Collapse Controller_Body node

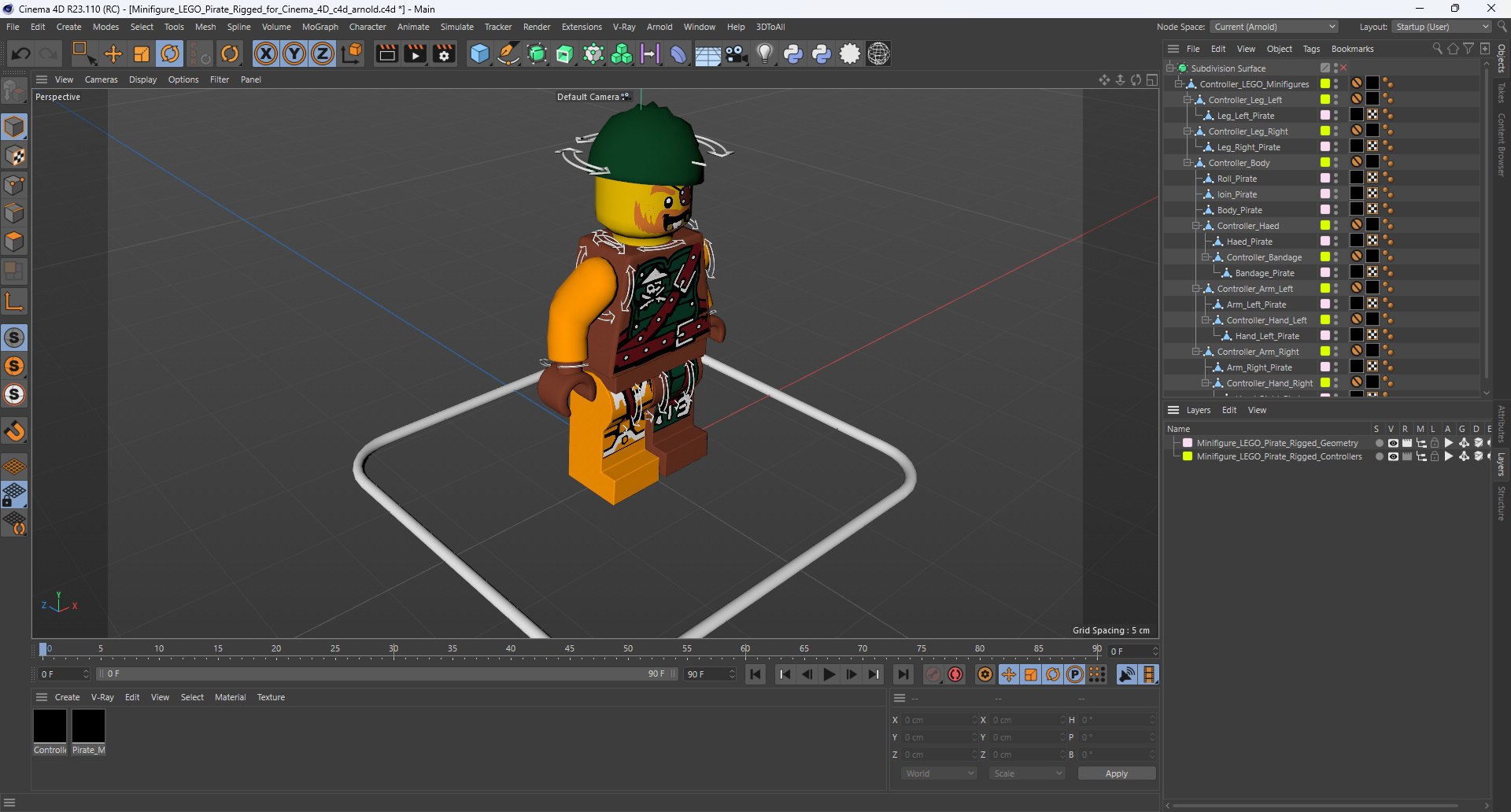coord(1188,162)
